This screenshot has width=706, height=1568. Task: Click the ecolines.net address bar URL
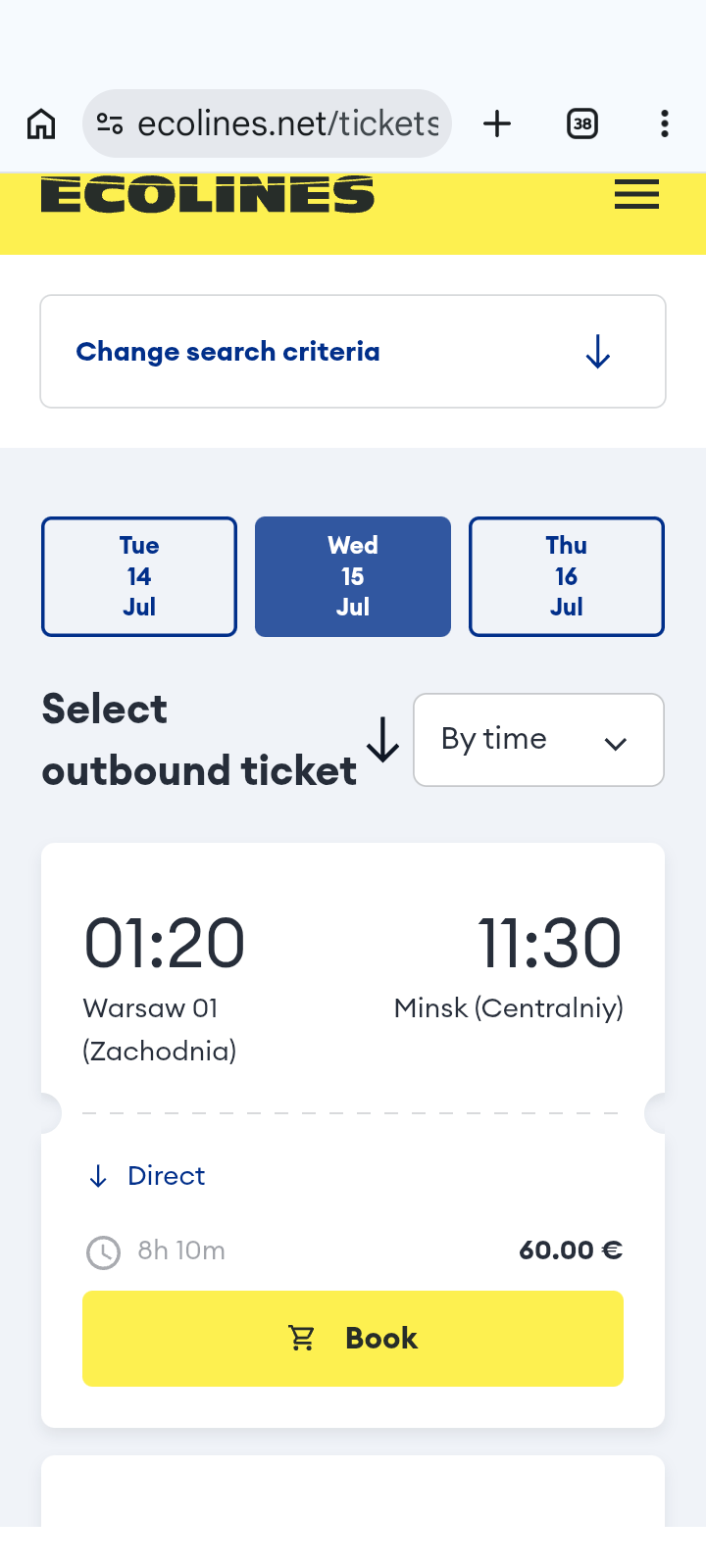click(x=288, y=124)
